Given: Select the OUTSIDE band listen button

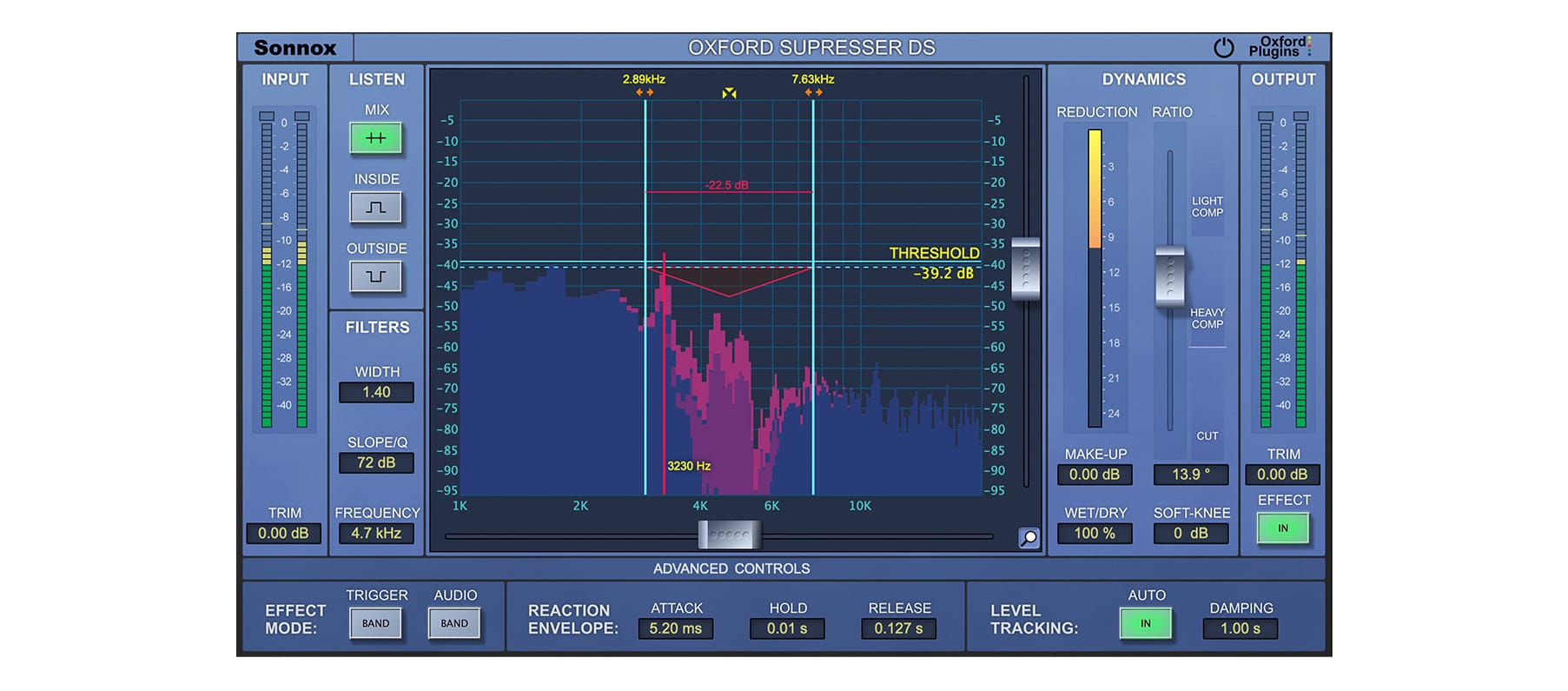Looking at the screenshot, I should (x=376, y=276).
